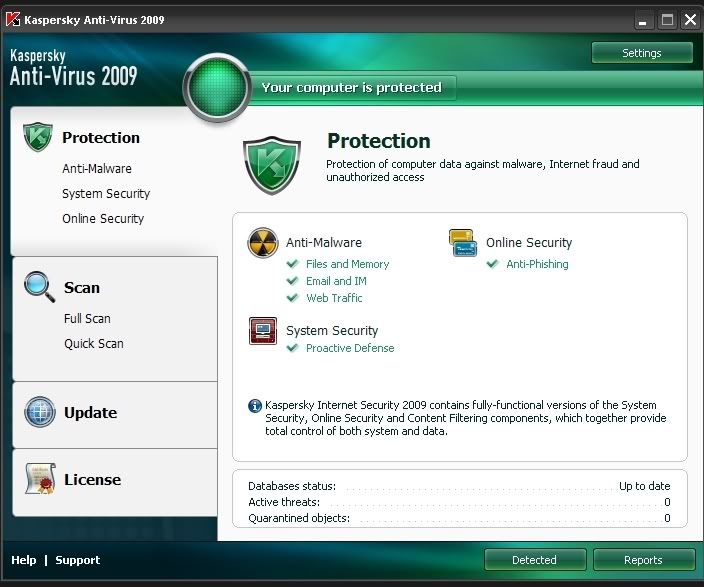Open the Update section
704x587 pixels.
click(x=91, y=412)
